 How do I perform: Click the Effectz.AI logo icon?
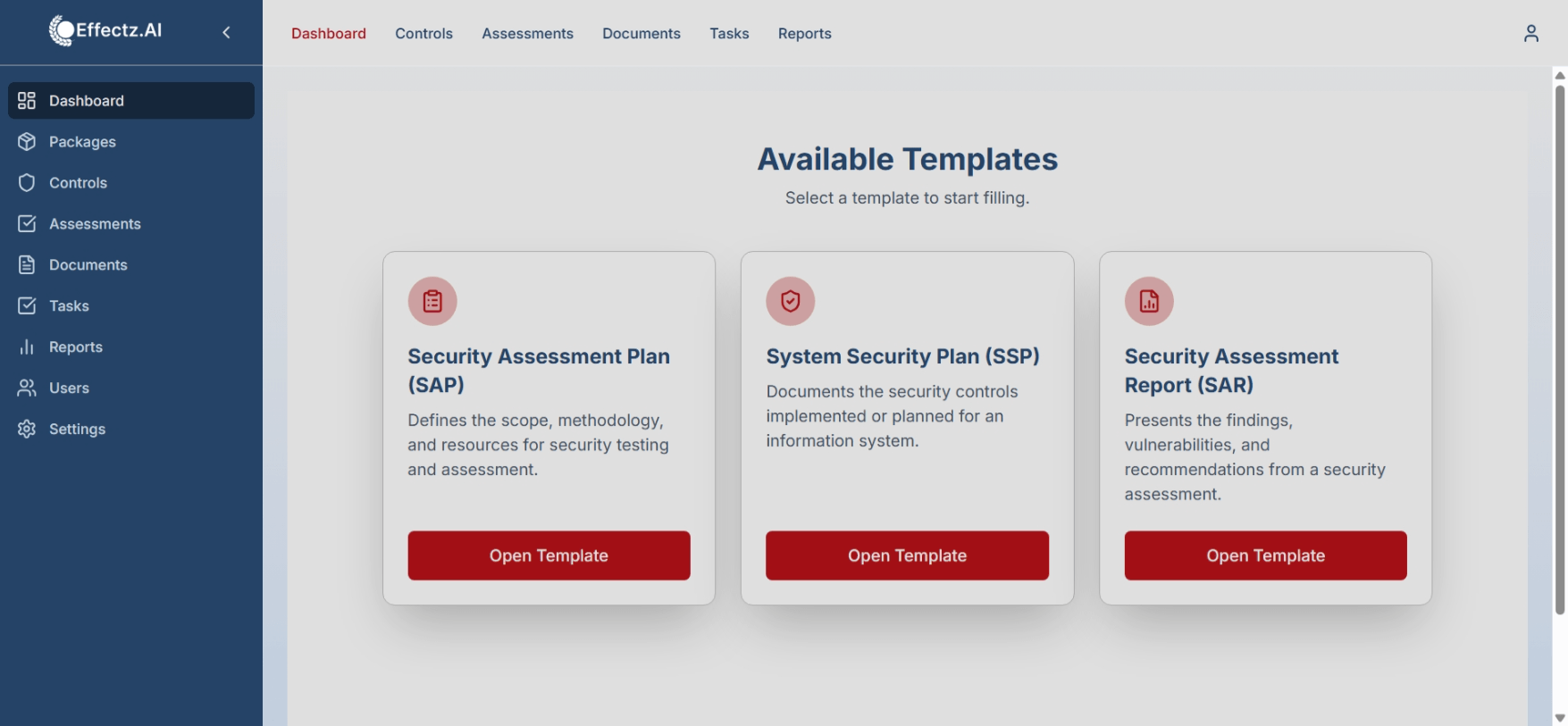(62, 30)
